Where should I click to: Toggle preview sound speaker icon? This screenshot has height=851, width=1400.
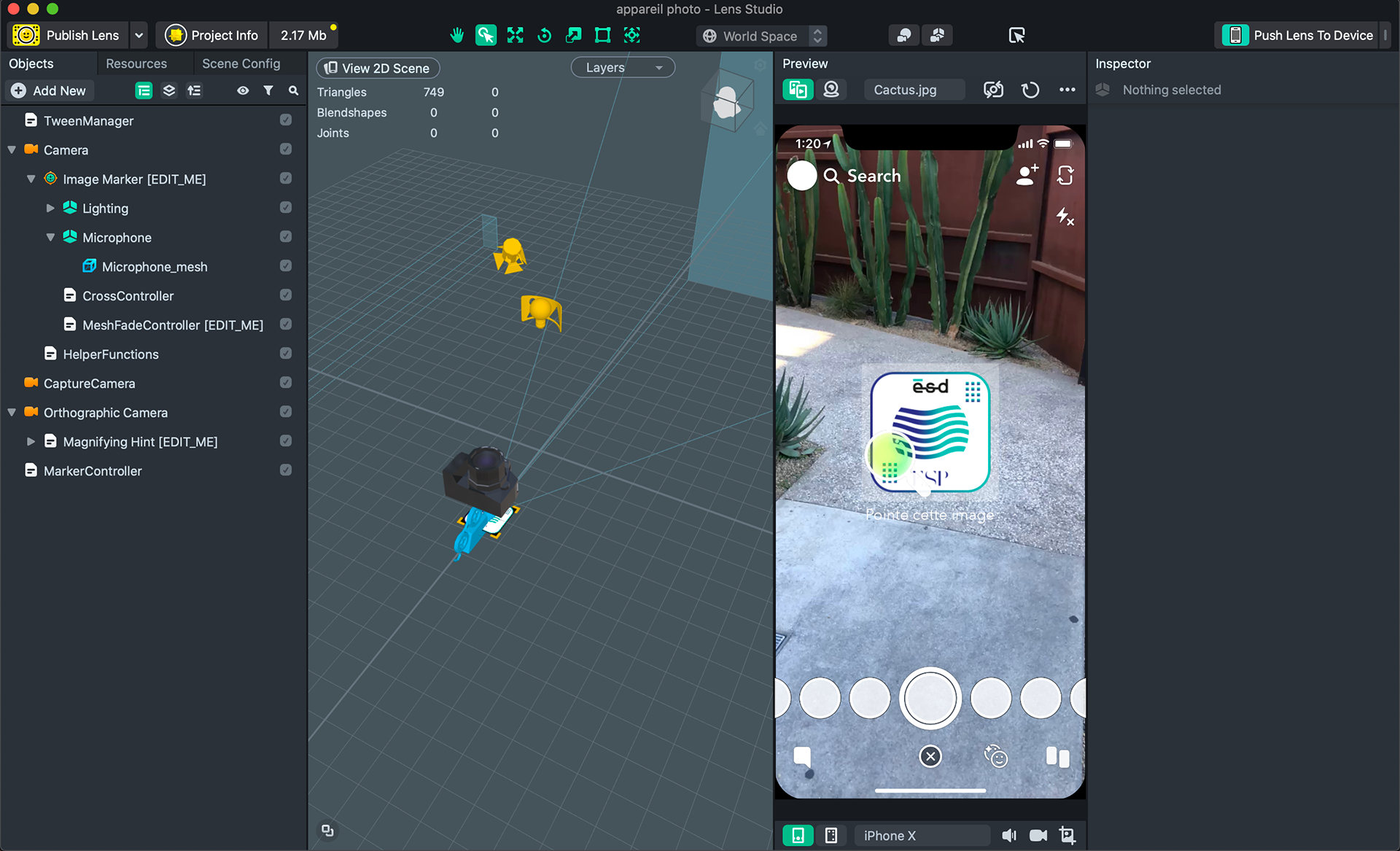1009,835
